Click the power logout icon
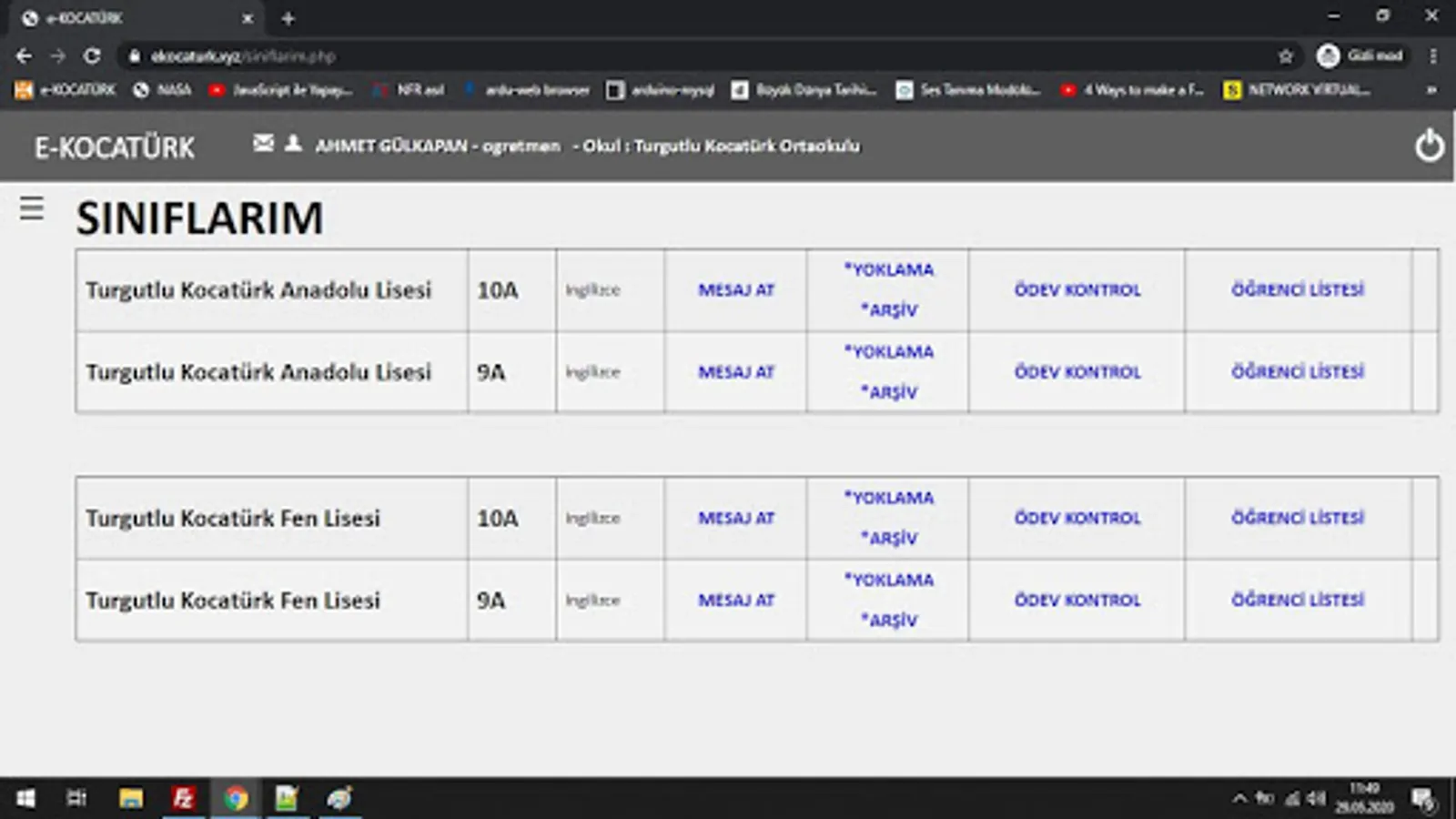 1429,146
